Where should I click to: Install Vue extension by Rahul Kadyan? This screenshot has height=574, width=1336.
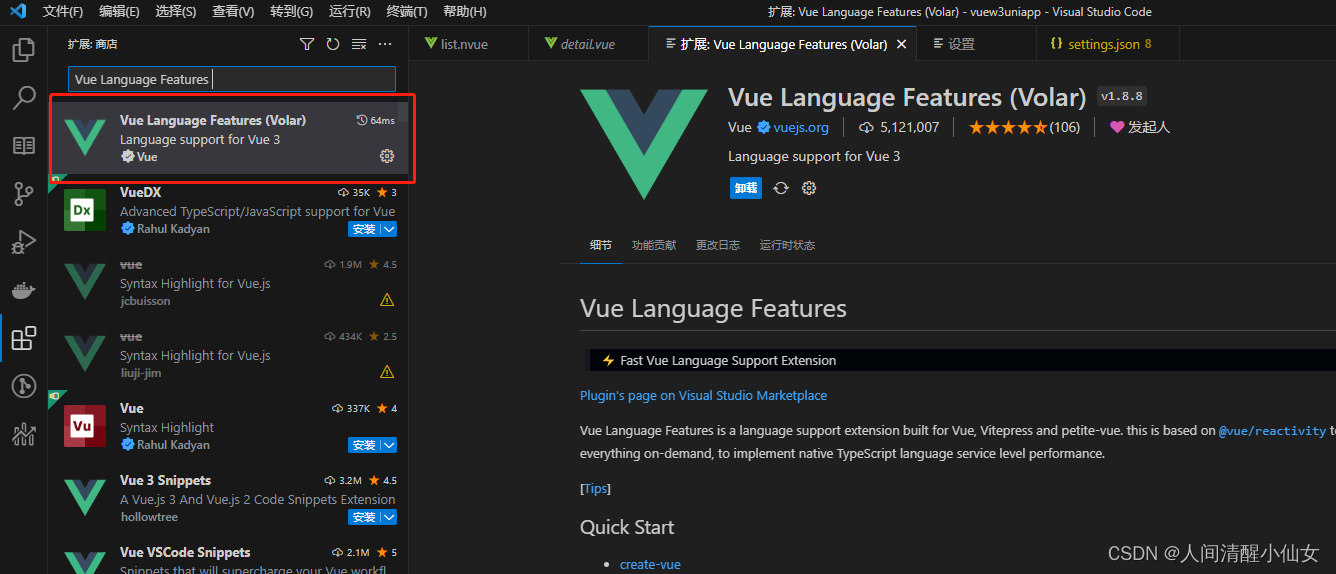click(x=364, y=445)
